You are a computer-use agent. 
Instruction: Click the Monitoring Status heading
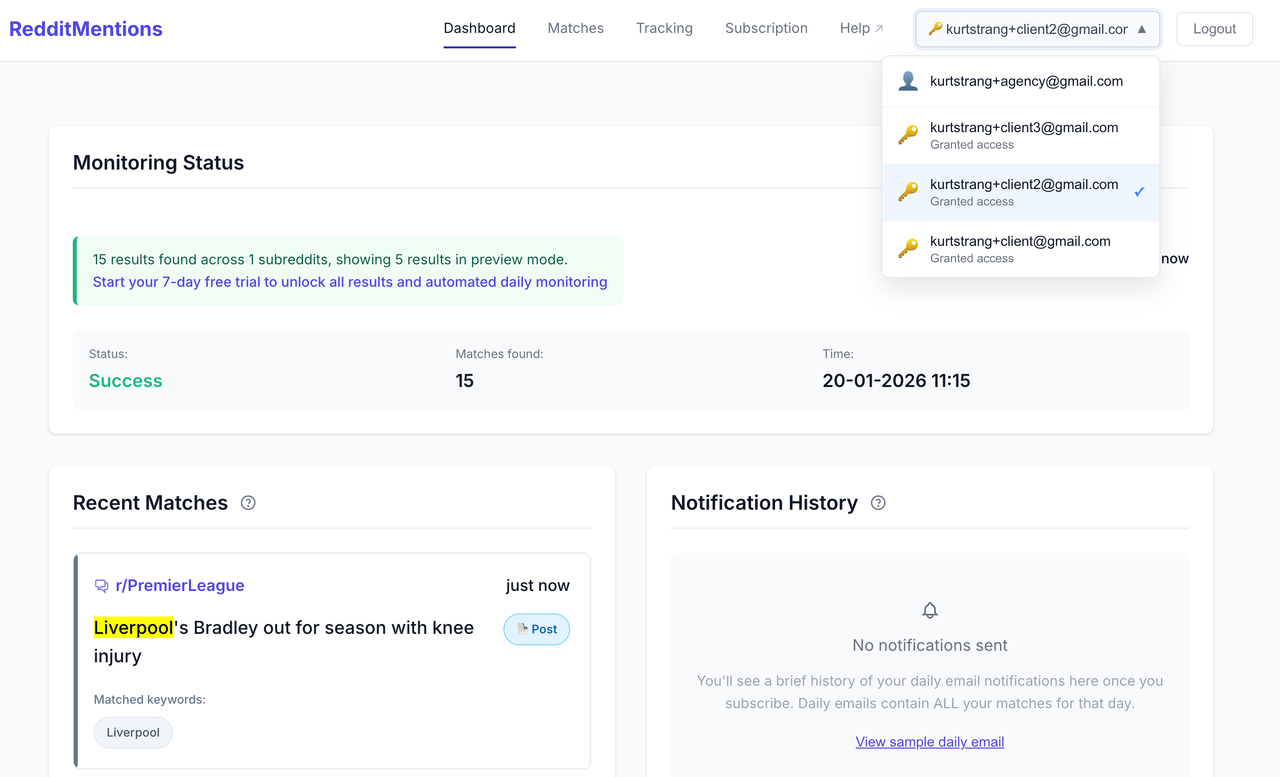tap(158, 163)
